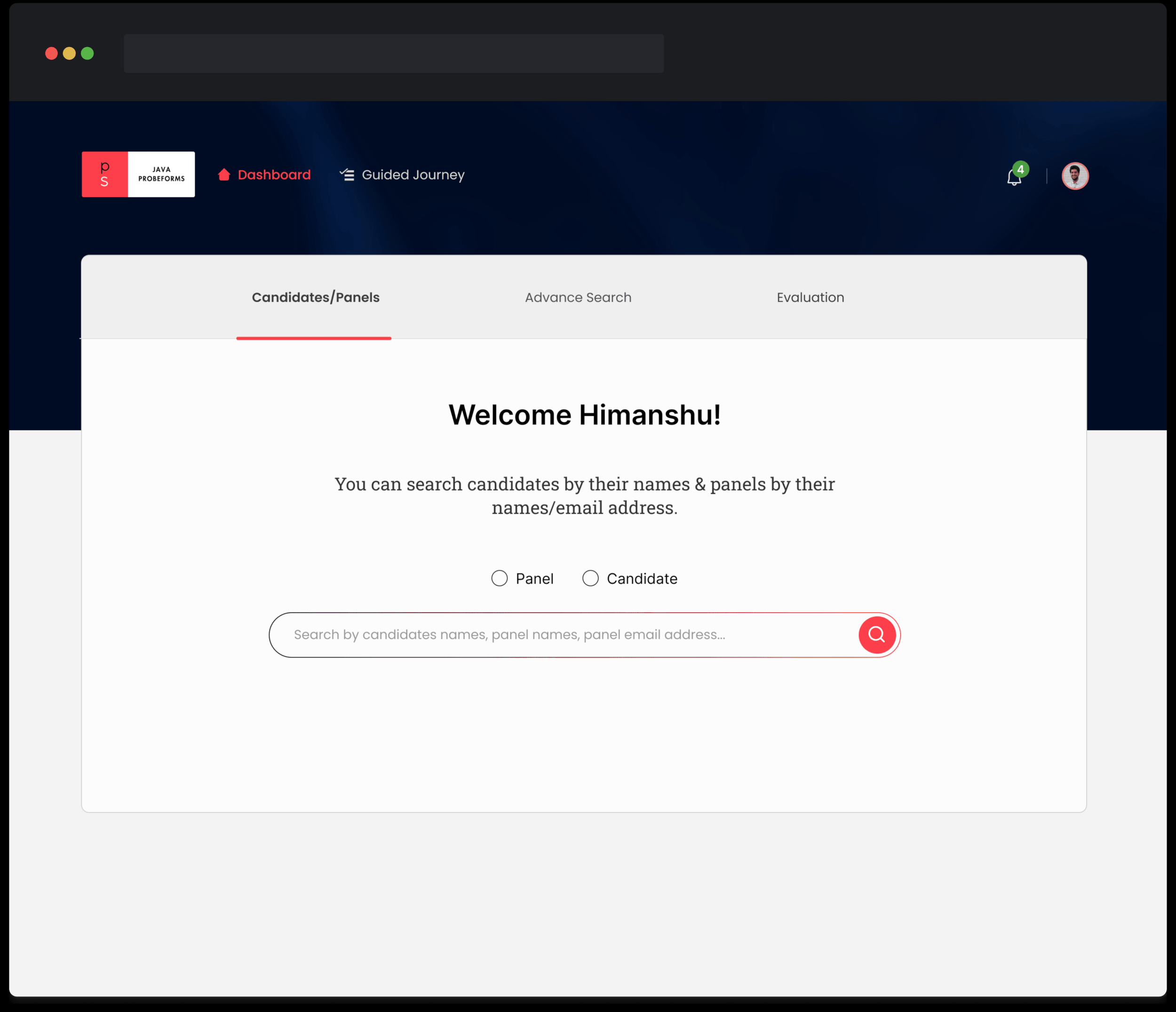Click the Guided Journey checklist icon

tap(347, 175)
